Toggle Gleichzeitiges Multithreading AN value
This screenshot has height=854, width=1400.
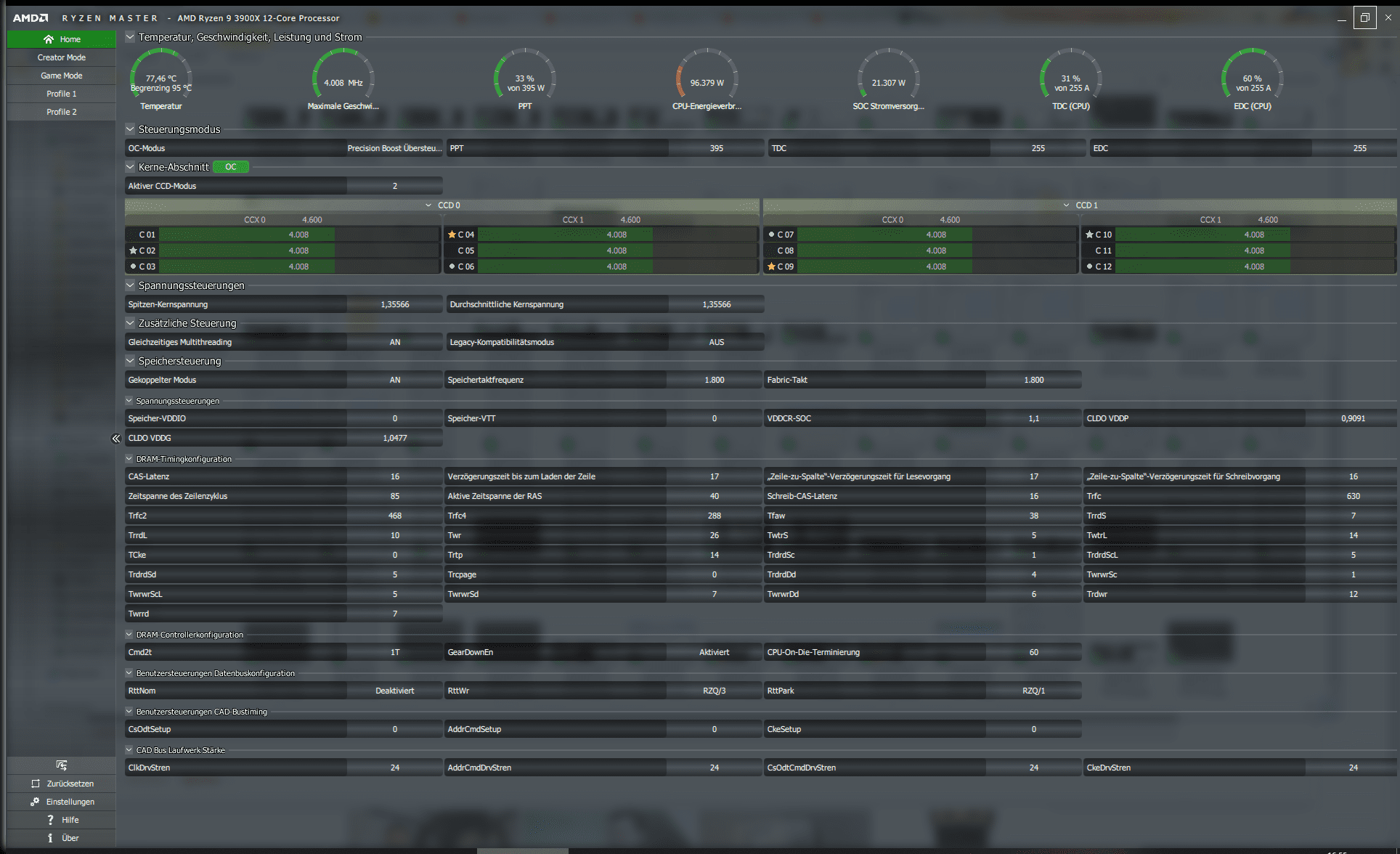pyautogui.click(x=395, y=342)
